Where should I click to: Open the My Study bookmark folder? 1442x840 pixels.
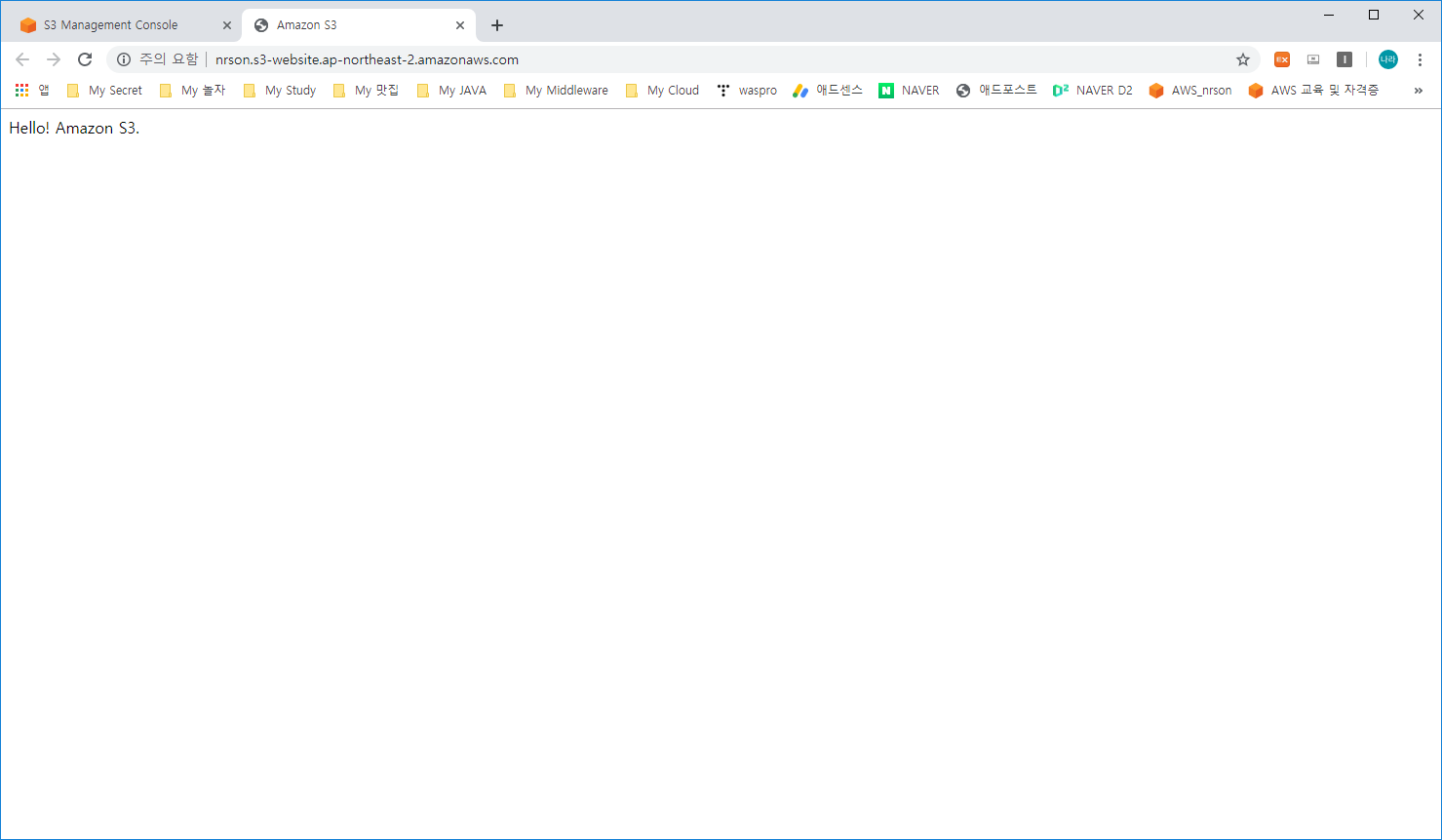(x=280, y=90)
